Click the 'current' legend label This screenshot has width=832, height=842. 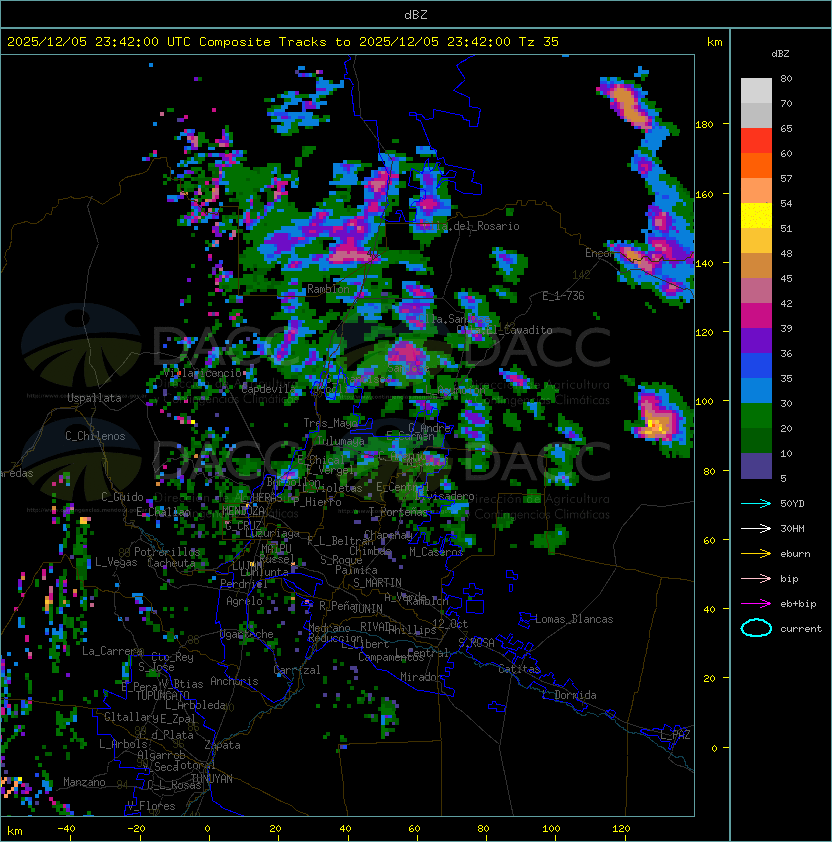coord(801,629)
